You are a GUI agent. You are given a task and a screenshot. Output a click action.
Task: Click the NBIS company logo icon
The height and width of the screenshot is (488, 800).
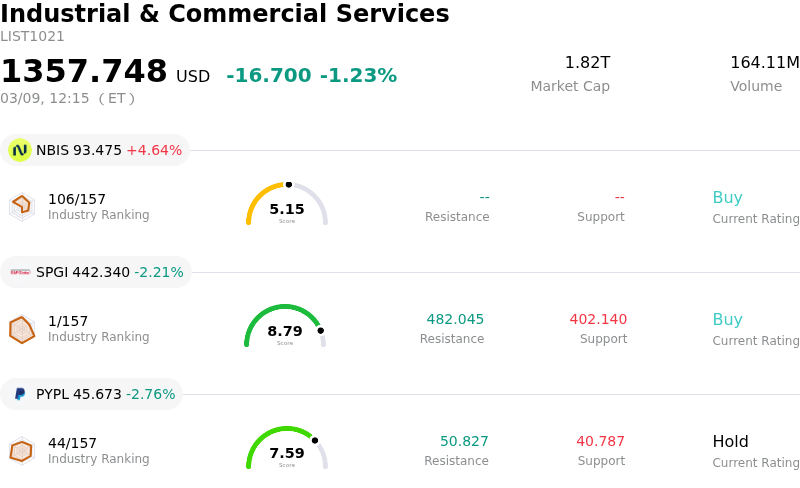(20, 150)
